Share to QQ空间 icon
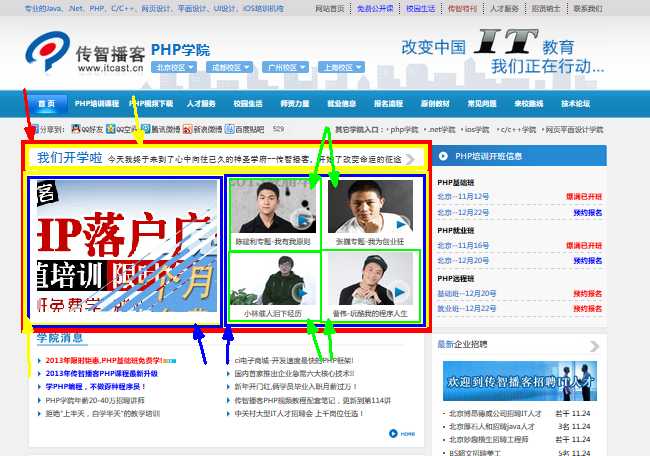 coord(110,129)
